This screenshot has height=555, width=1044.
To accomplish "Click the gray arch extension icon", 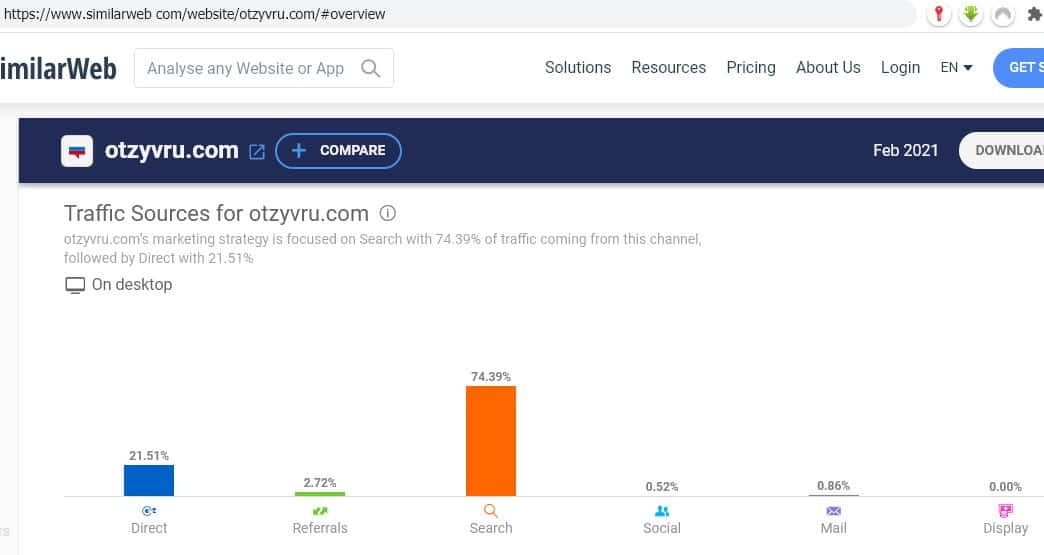I will pos(1003,13).
